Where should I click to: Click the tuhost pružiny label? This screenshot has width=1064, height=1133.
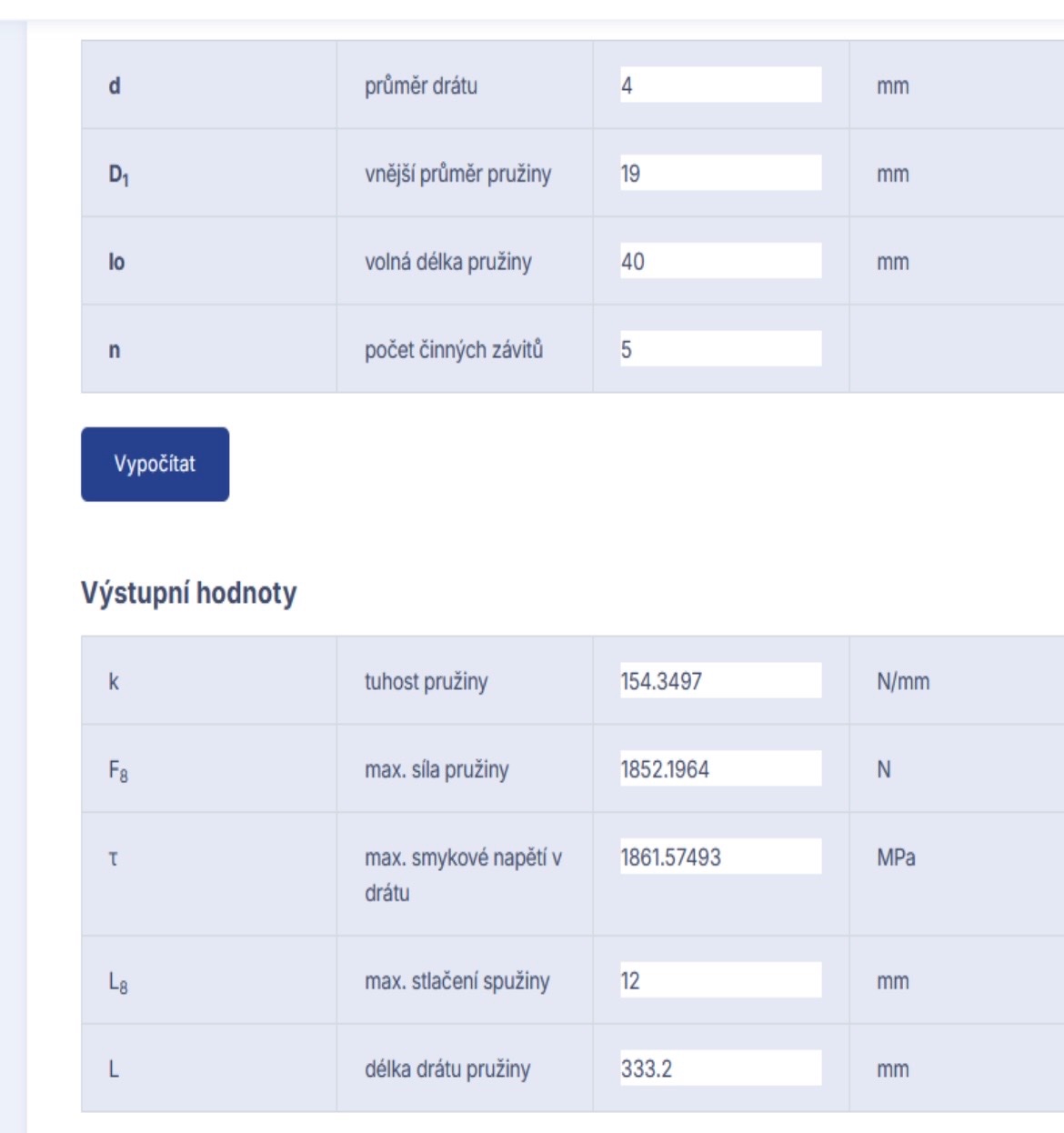[427, 682]
